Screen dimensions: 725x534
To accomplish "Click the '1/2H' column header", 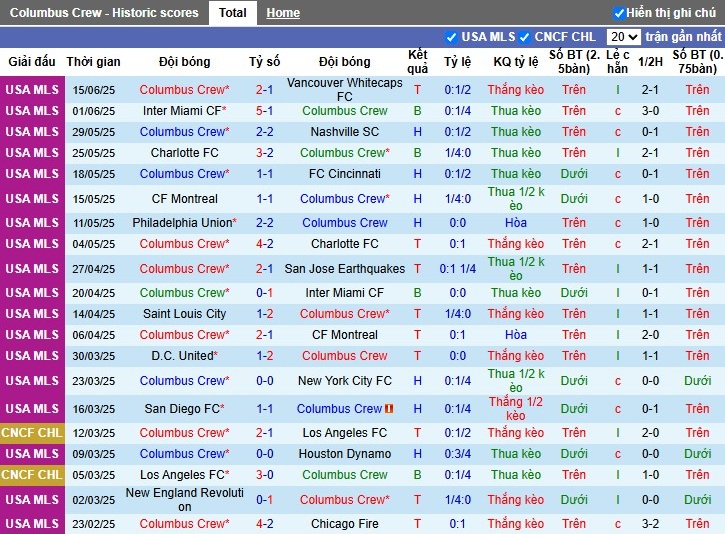I will click(650, 61).
